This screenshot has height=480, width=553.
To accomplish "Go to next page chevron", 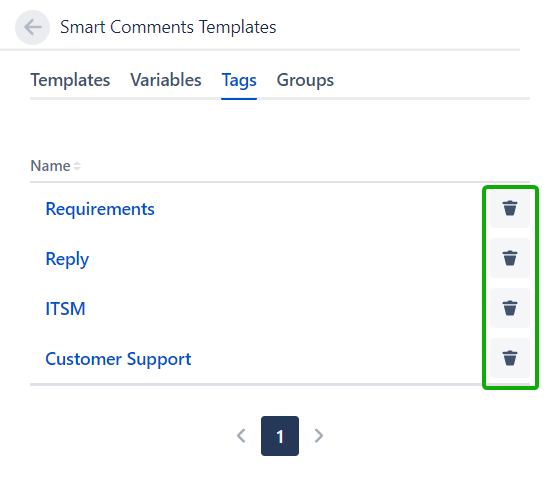I will pyautogui.click(x=318, y=436).
